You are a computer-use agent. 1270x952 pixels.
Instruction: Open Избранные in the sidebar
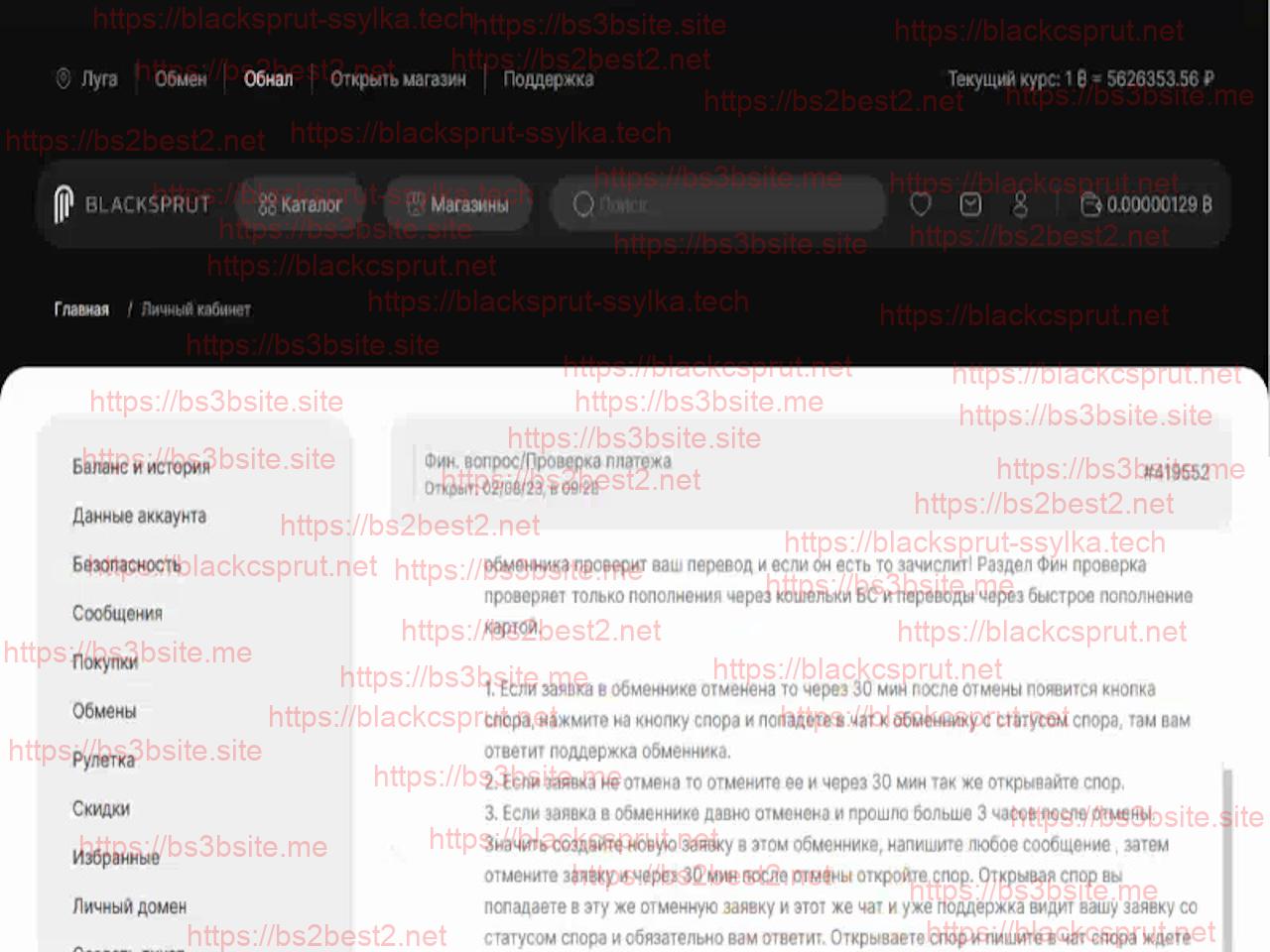coord(115,858)
